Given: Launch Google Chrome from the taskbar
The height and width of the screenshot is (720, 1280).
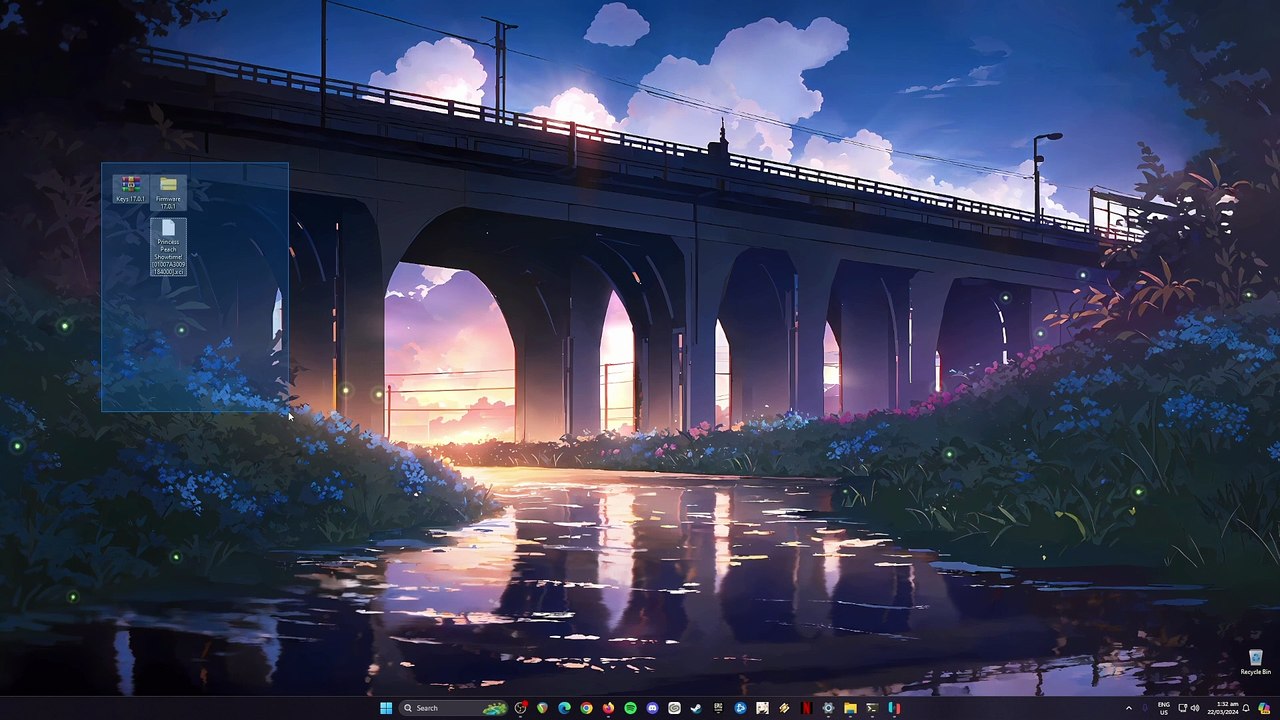Looking at the screenshot, I should pyautogui.click(x=586, y=708).
